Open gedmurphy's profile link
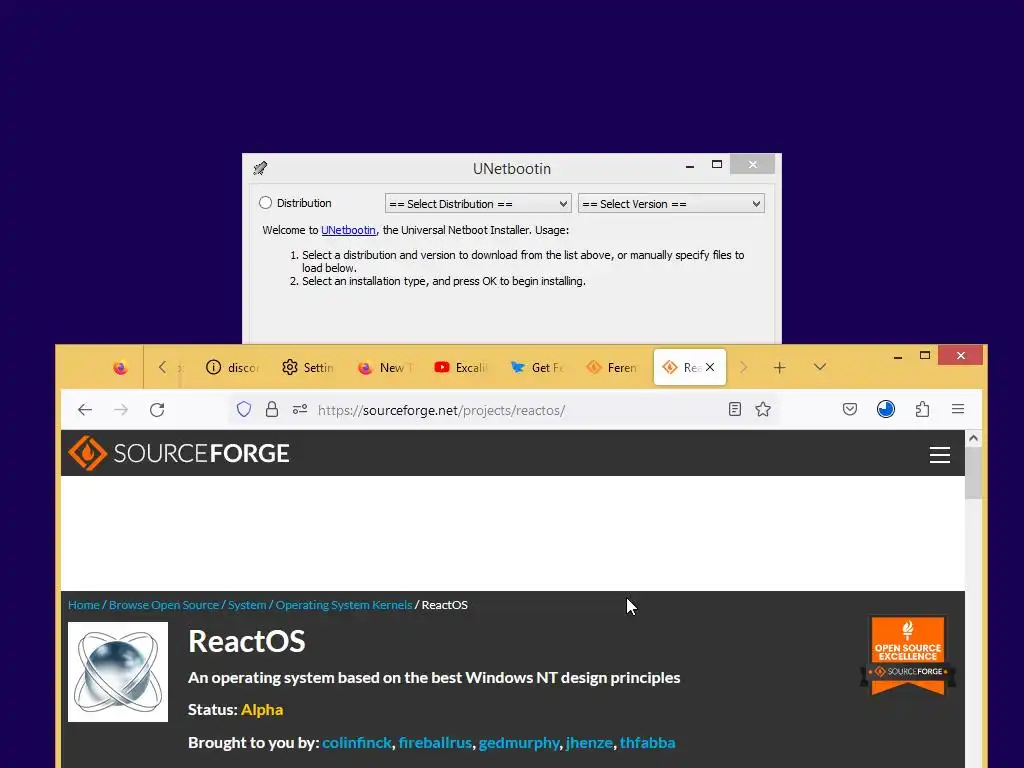 pos(519,743)
